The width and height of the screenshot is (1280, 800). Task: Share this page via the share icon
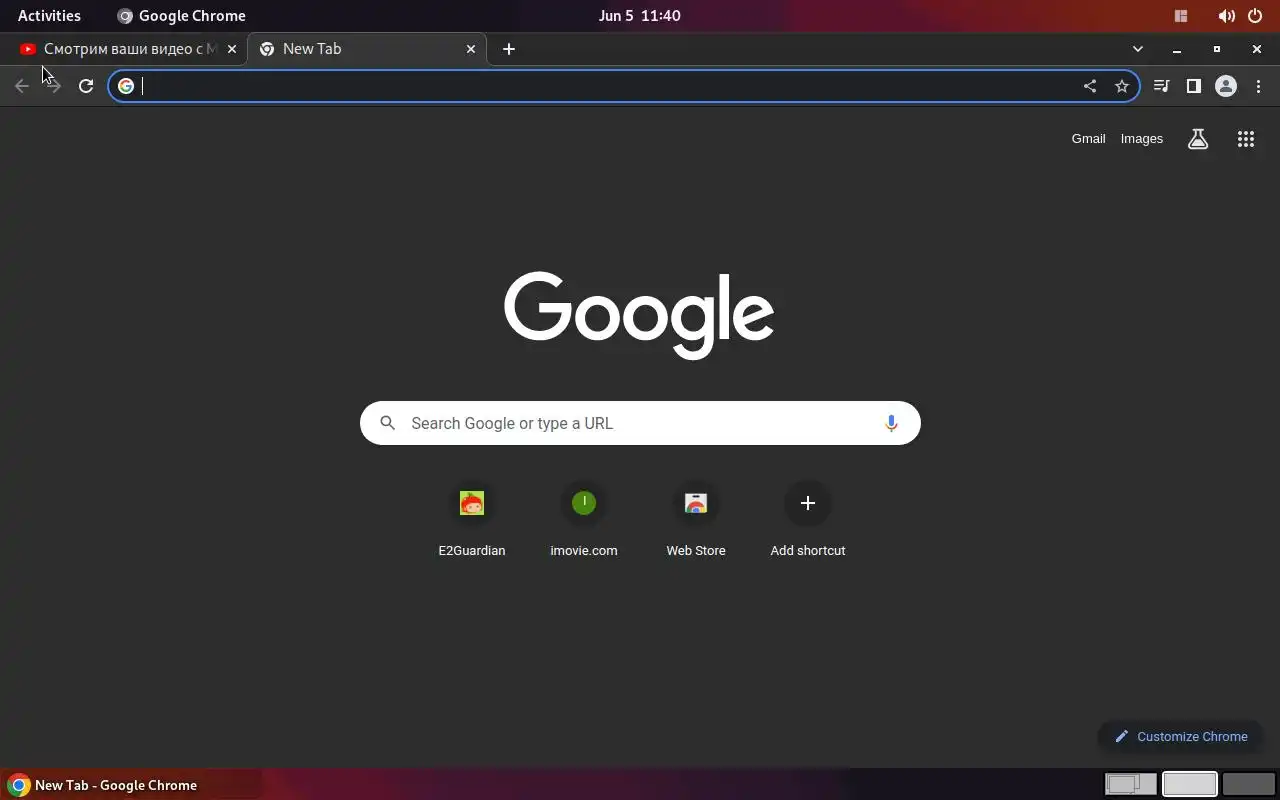click(1090, 86)
